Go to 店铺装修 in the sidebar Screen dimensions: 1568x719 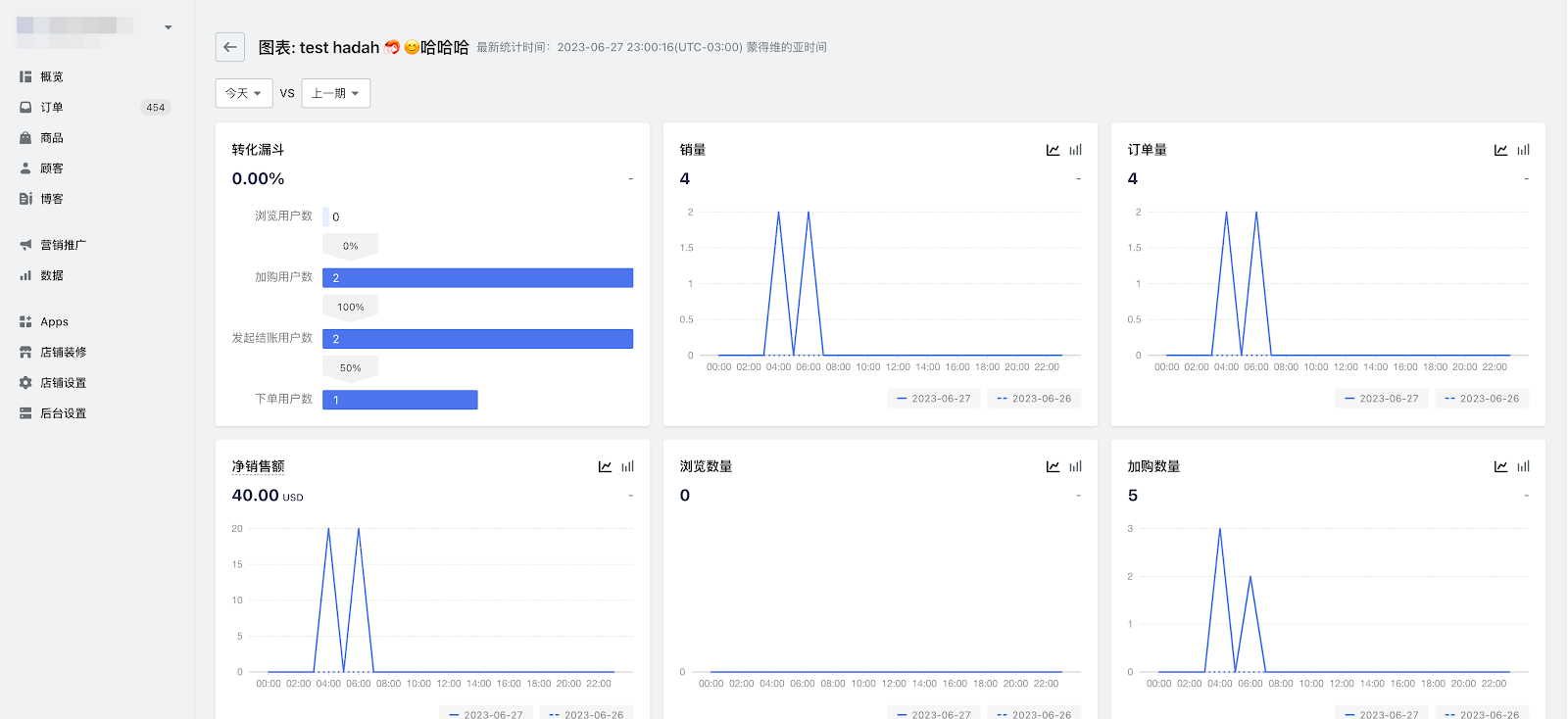[64, 352]
